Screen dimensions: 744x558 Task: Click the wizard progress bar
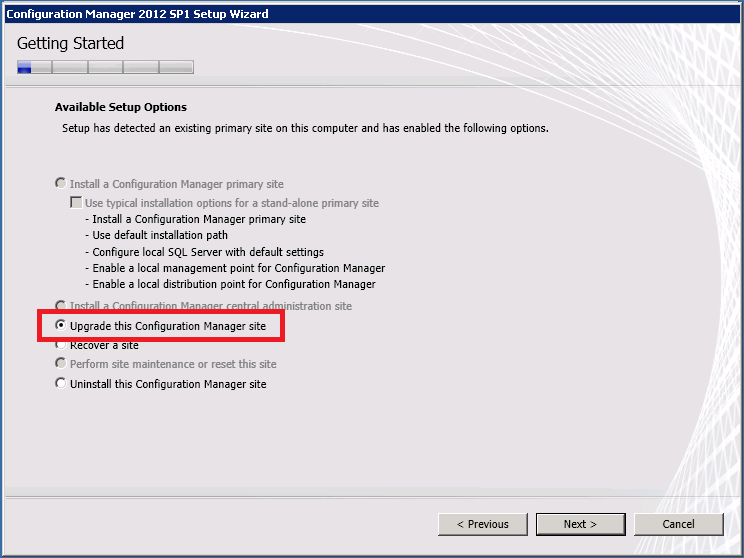(x=105, y=67)
